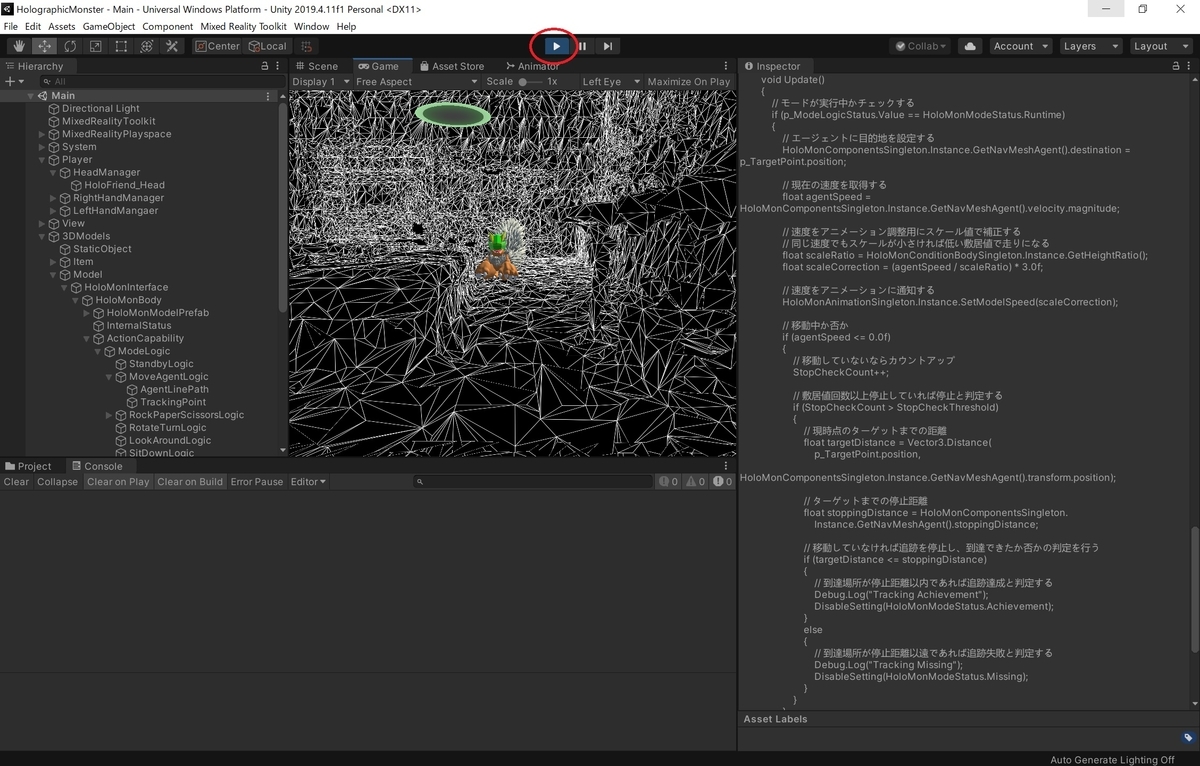The height and width of the screenshot is (766, 1200).
Task: Open the Assets menu
Action: point(61,26)
